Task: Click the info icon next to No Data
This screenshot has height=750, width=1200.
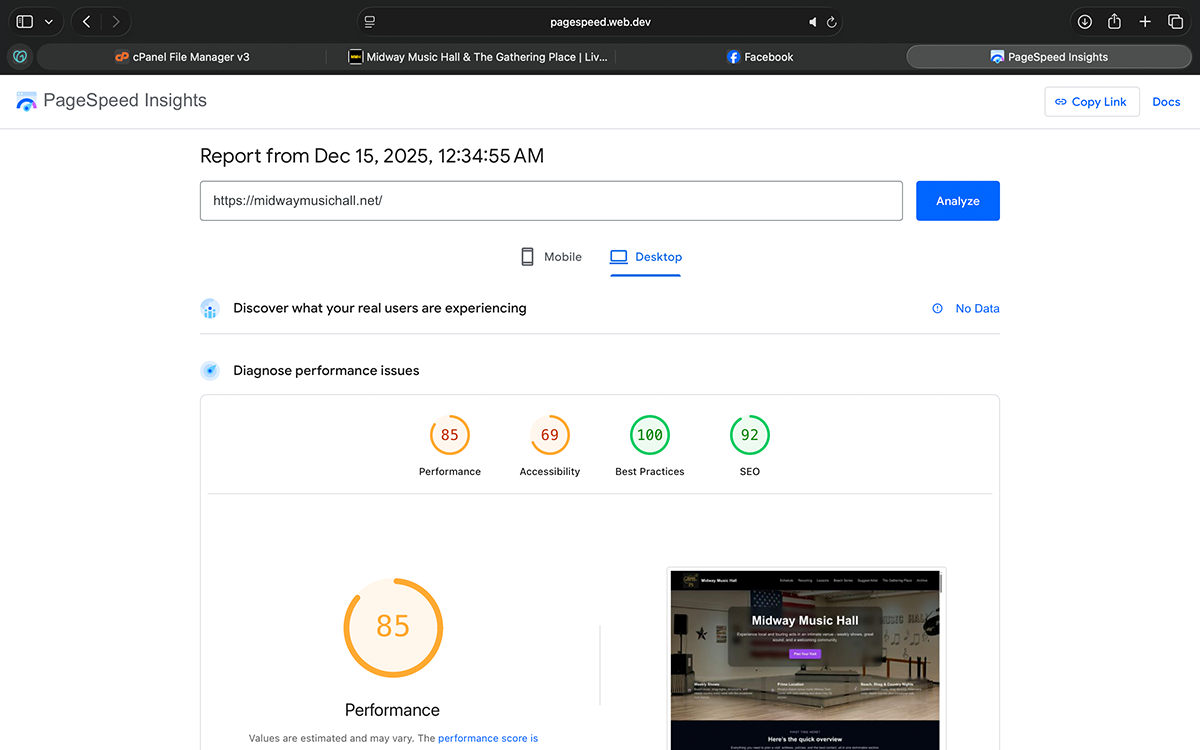Action: pyautogui.click(x=936, y=308)
